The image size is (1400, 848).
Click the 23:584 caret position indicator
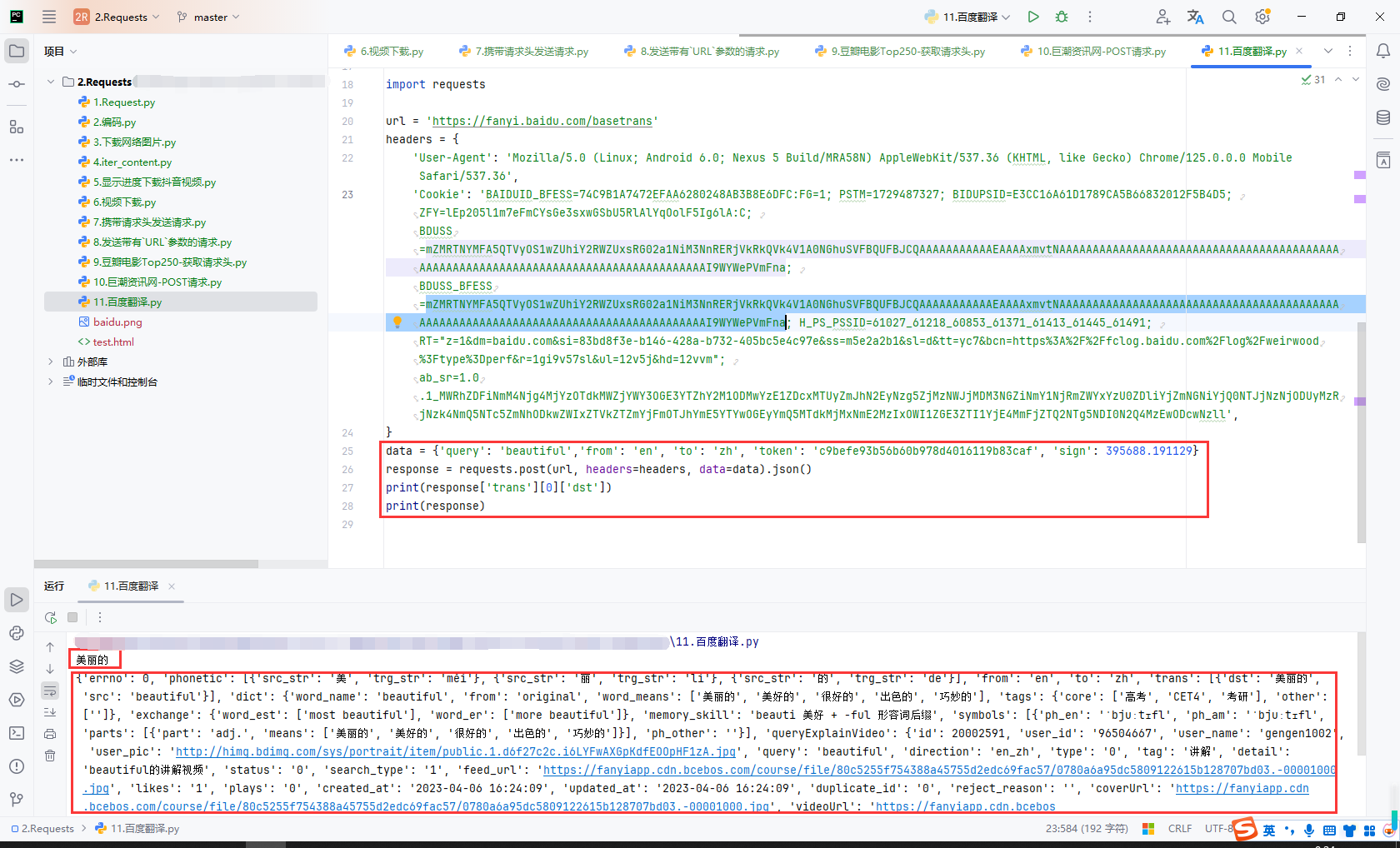coord(1087,829)
